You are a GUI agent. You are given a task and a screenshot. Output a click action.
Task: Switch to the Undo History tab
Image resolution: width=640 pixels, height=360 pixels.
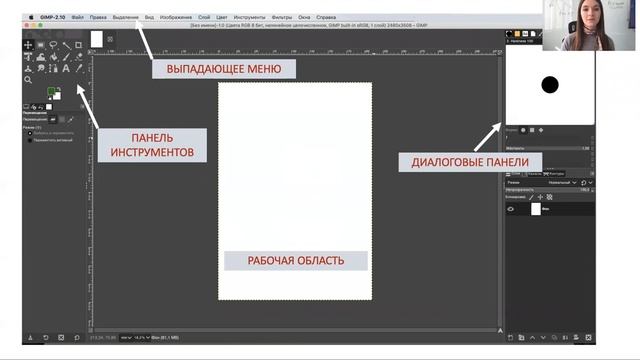(x=41, y=107)
